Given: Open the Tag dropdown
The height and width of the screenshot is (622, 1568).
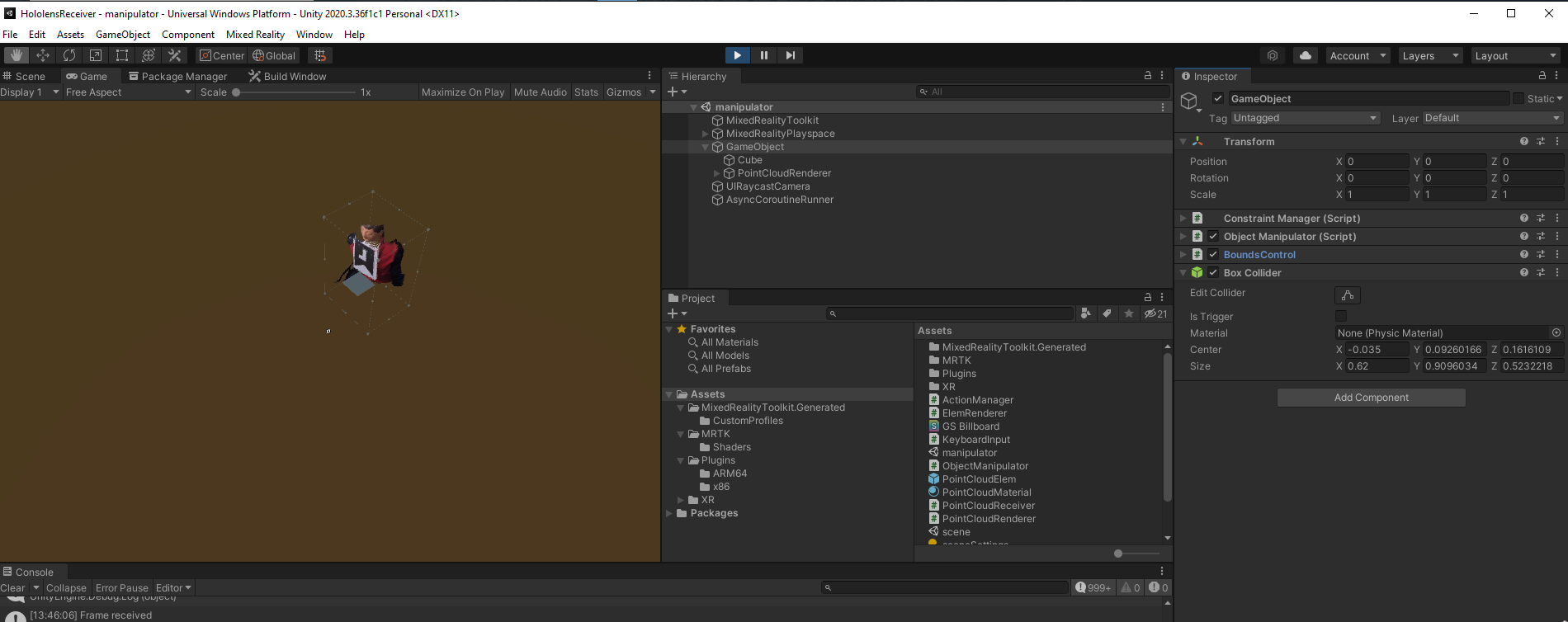Looking at the screenshot, I should pos(1305,118).
